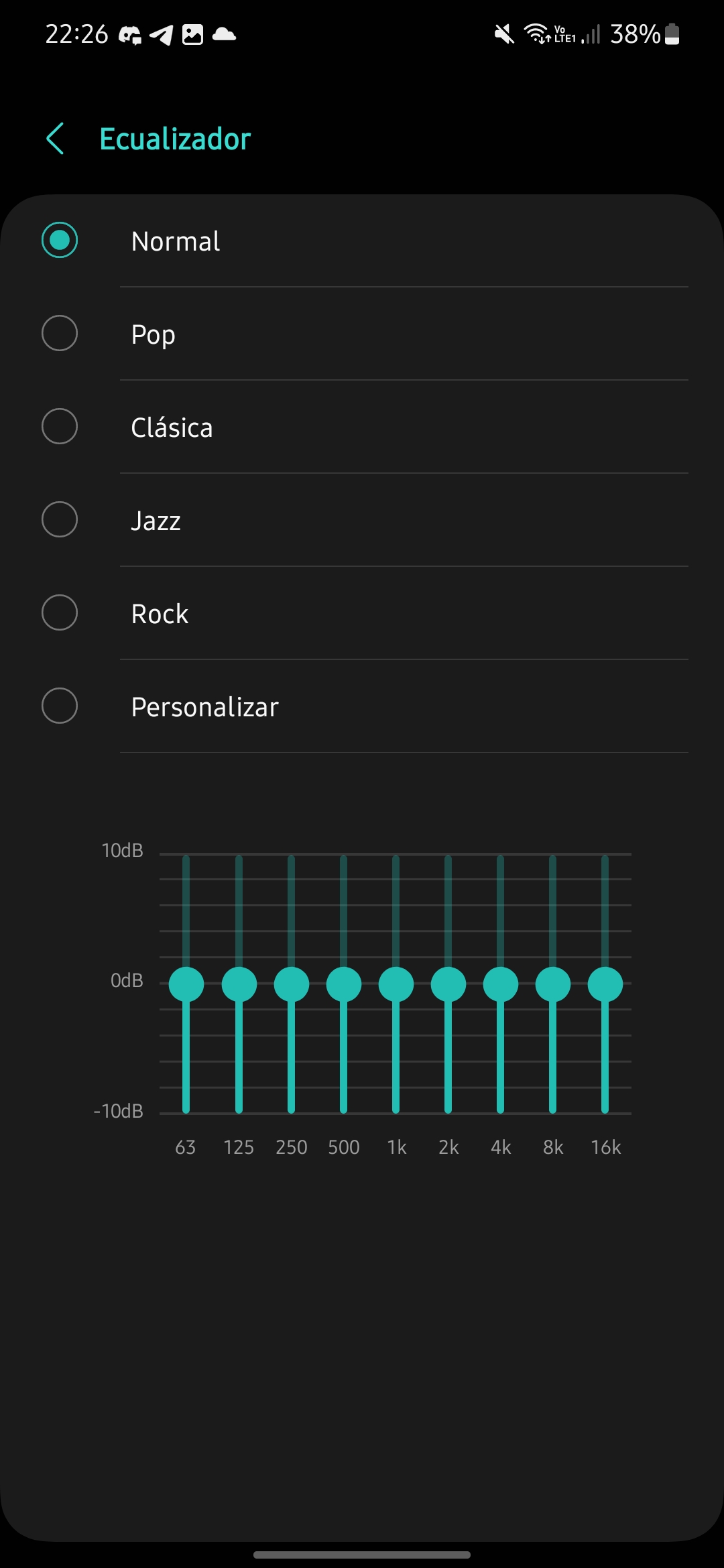The width and height of the screenshot is (724, 1568).
Task: Enable the Jazz equalizer preset
Action: (x=60, y=519)
